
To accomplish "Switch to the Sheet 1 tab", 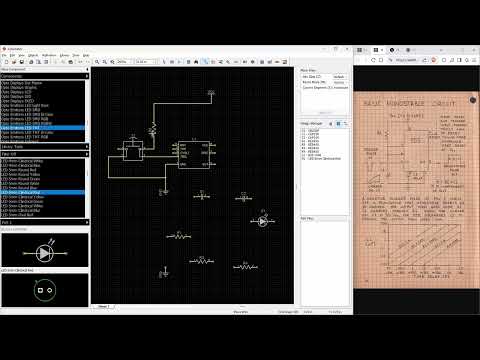I will (x=103, y=306).
